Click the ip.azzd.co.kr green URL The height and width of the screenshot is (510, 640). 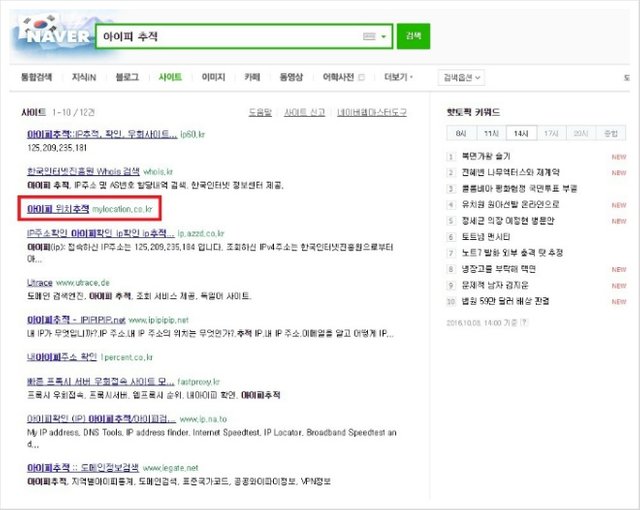click(x=201, y=233)
